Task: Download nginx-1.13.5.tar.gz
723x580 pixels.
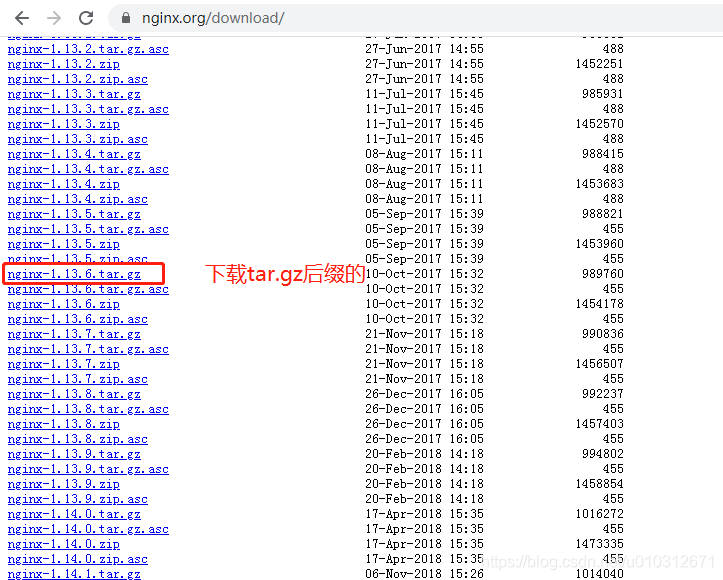Action: (x=74, y=214)
